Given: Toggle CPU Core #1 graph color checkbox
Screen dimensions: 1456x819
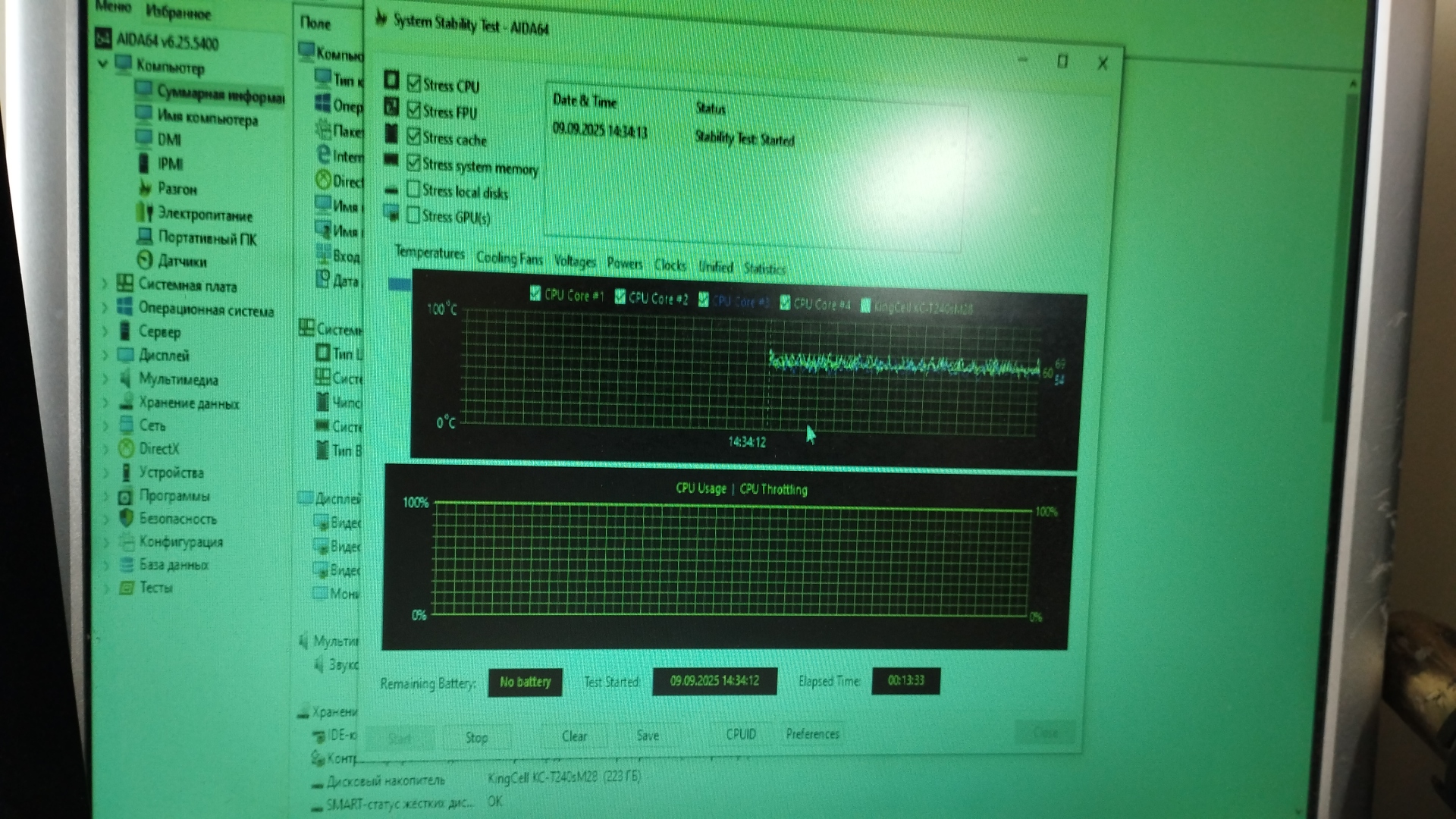Looking at the screenshot, I should (535, 293).
